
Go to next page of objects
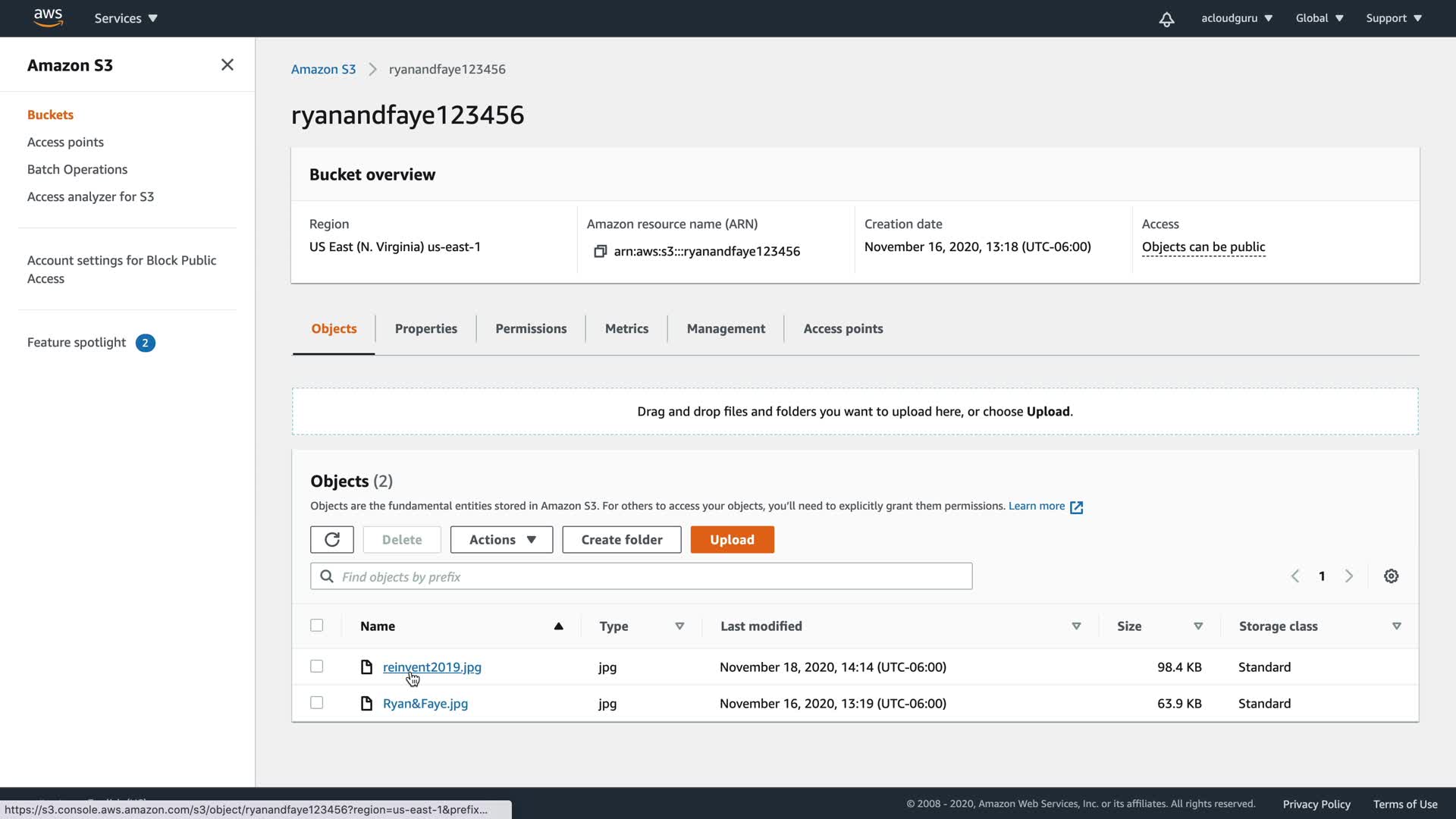(1348, 576)
